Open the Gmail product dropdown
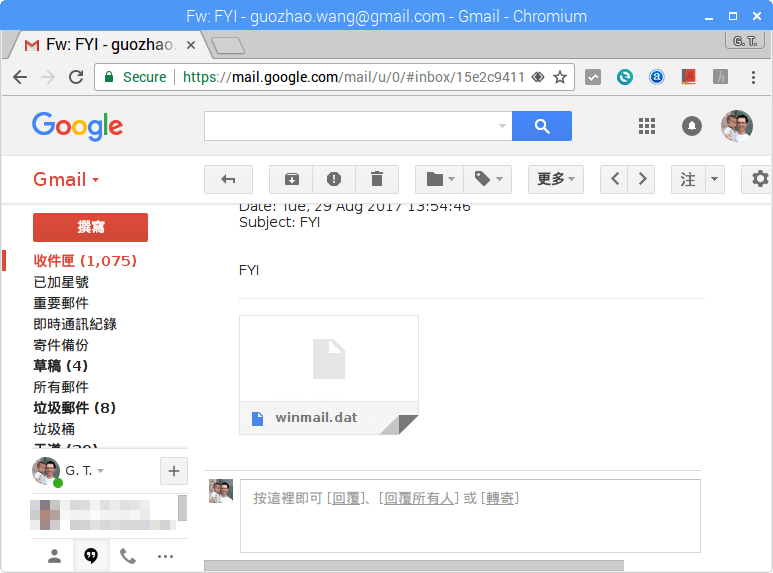Screen dimensions: 773x573 [66, 179]
